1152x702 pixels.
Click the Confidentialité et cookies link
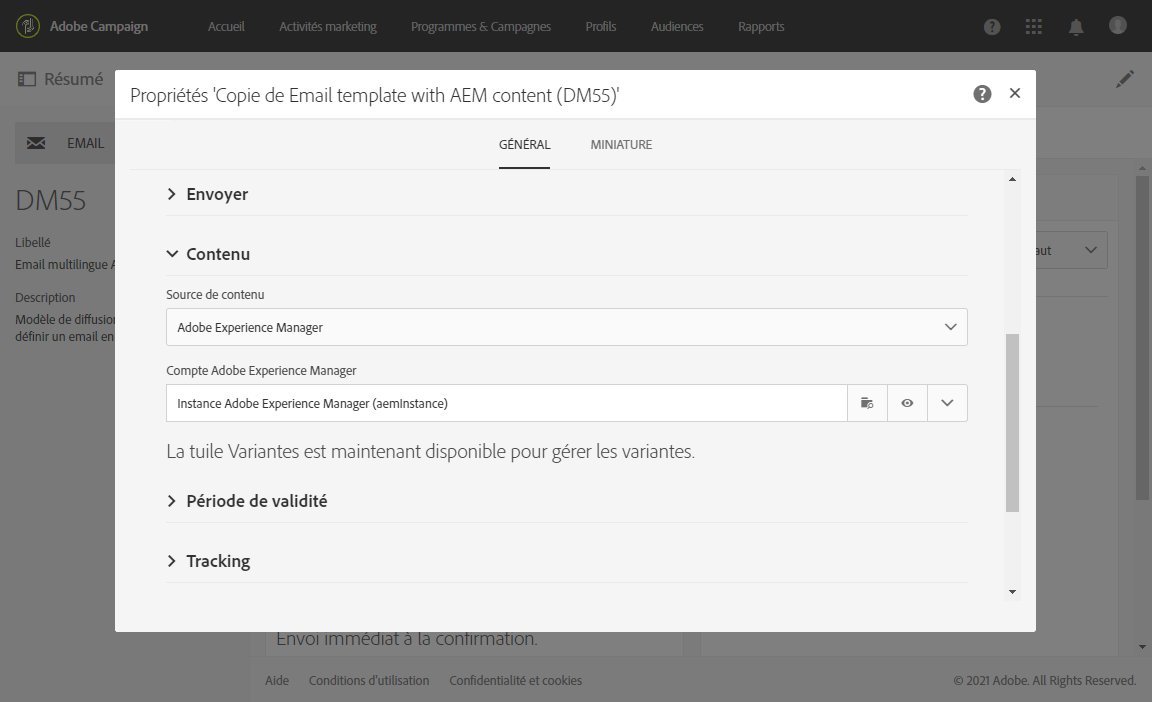(516, 681)
